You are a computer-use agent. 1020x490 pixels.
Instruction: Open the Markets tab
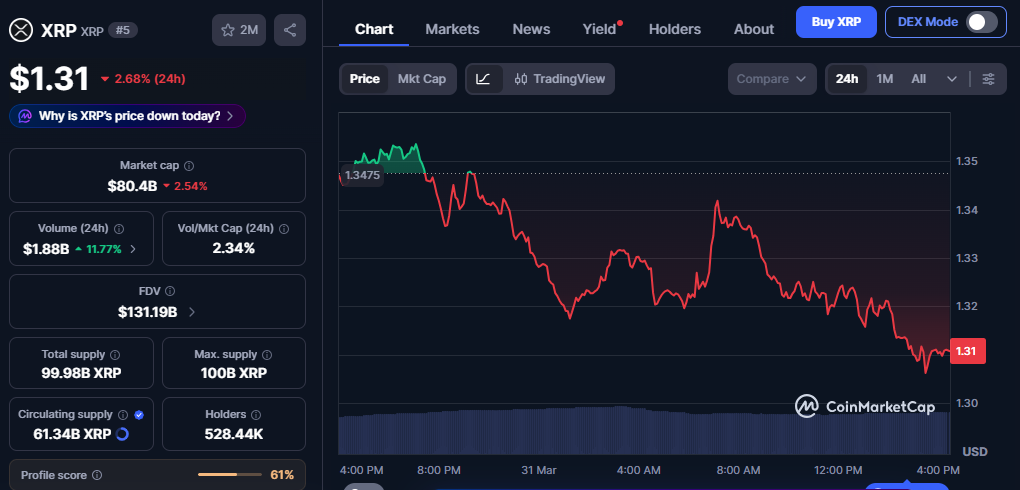pos(452,29)
